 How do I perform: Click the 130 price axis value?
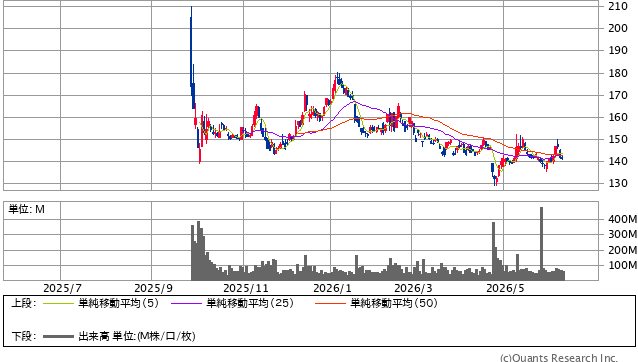tap(618, 183)
